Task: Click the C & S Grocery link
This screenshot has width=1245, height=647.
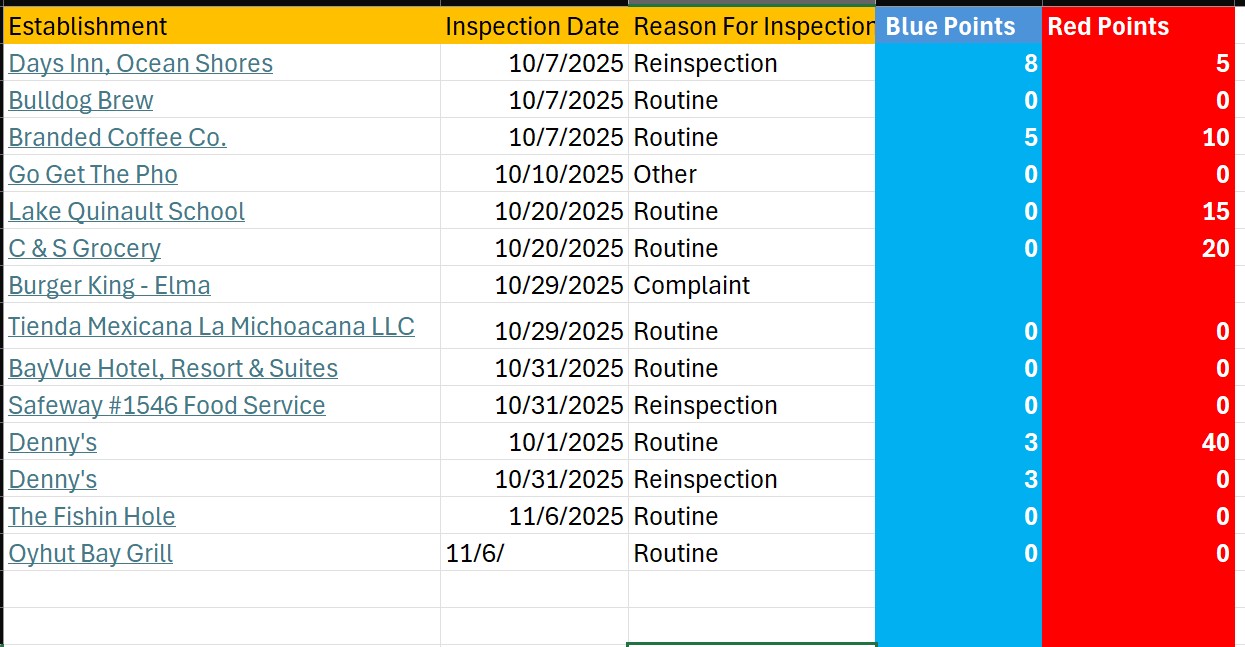Action: [84, 249]
